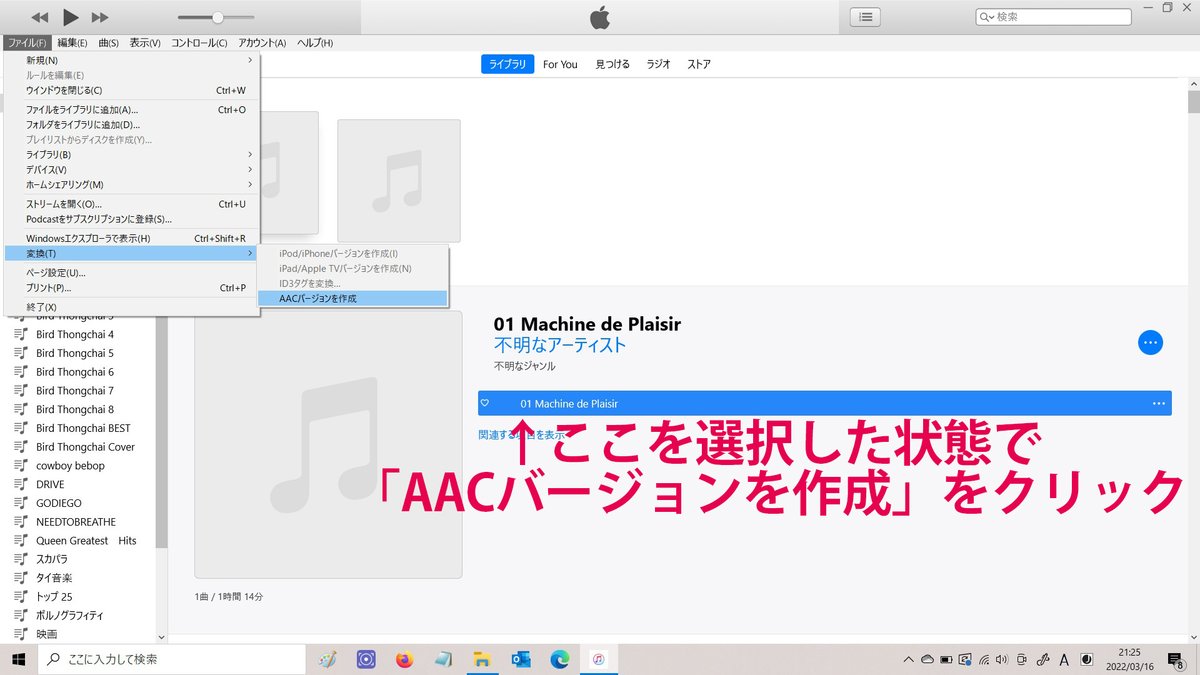Click the play button in the playback controls
Image resolution: width=1200 pixels, height=675 pixels.
(x=70, y=17)
